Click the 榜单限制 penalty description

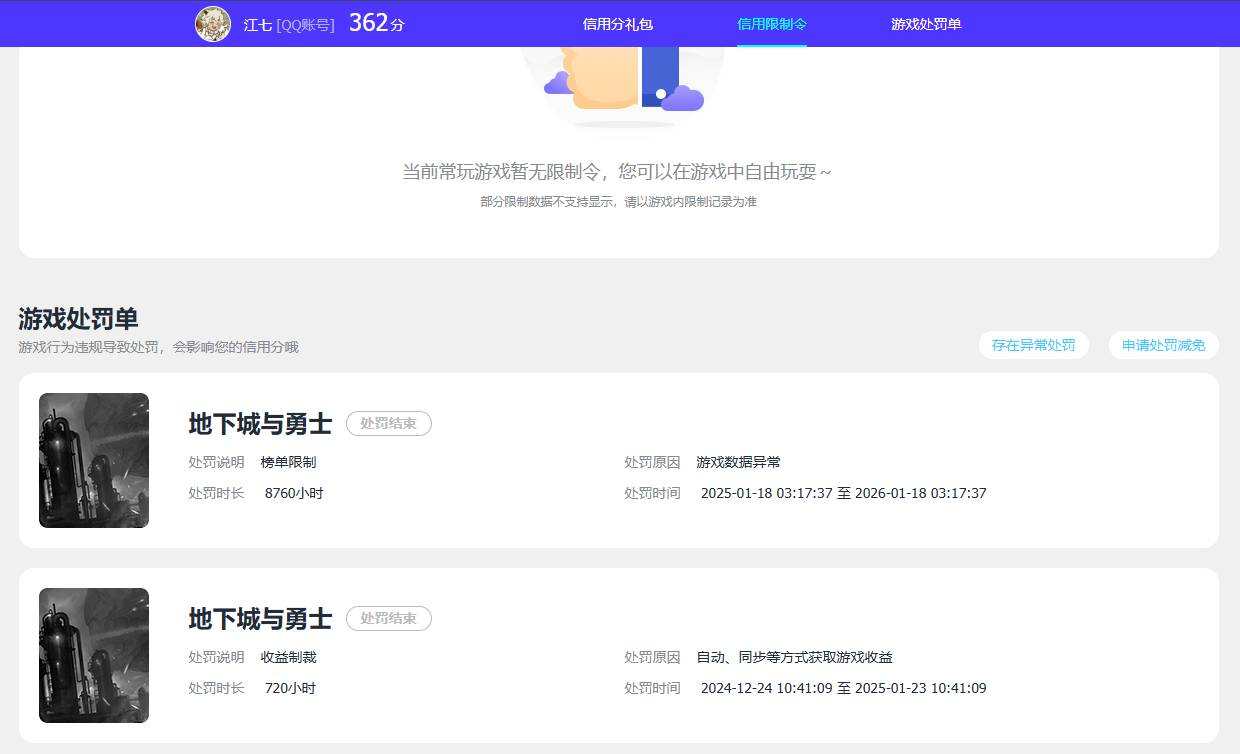click(x=288, y=462)
